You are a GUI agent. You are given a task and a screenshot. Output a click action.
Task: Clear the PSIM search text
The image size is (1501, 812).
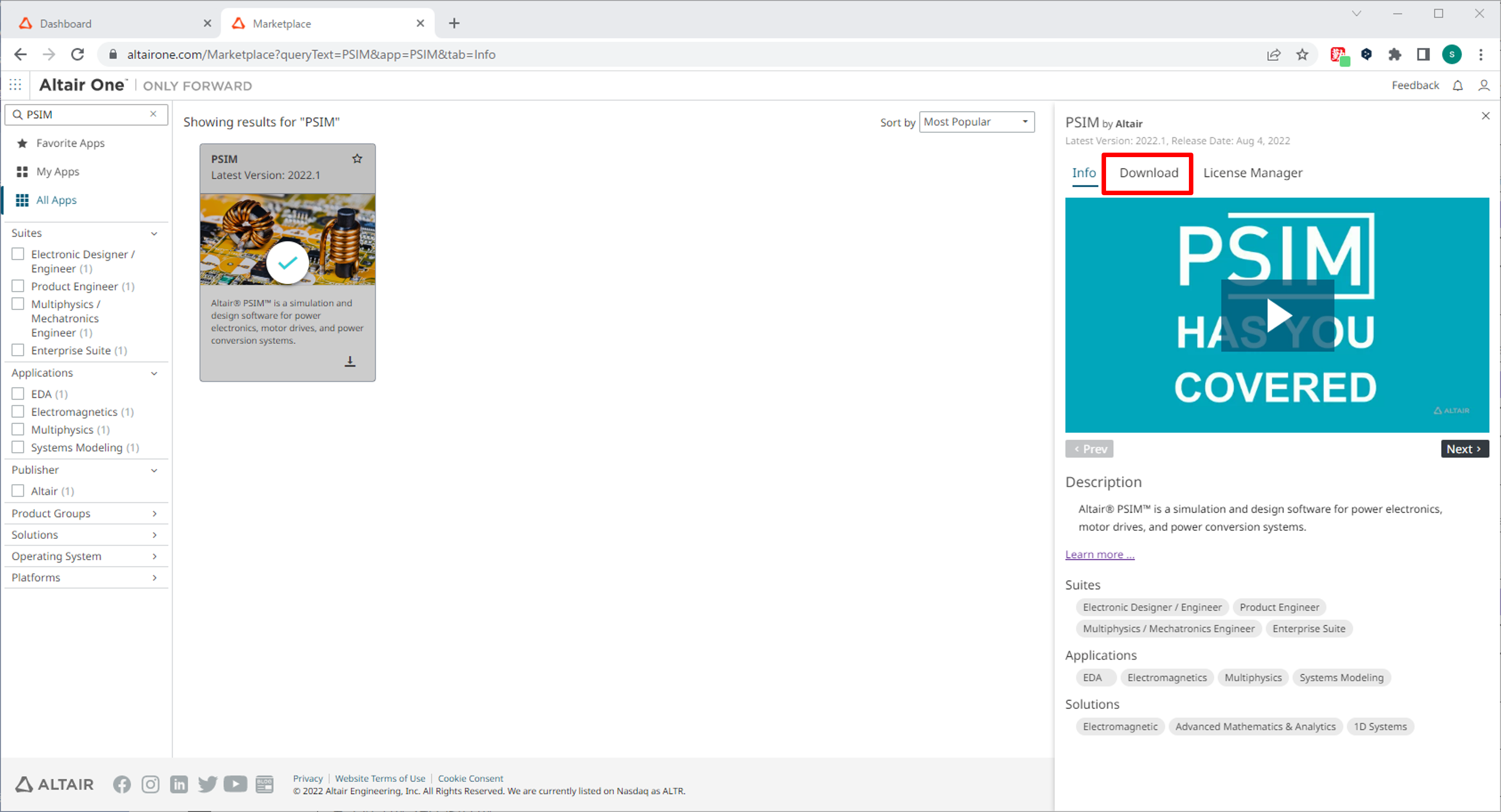click(153, 114)
